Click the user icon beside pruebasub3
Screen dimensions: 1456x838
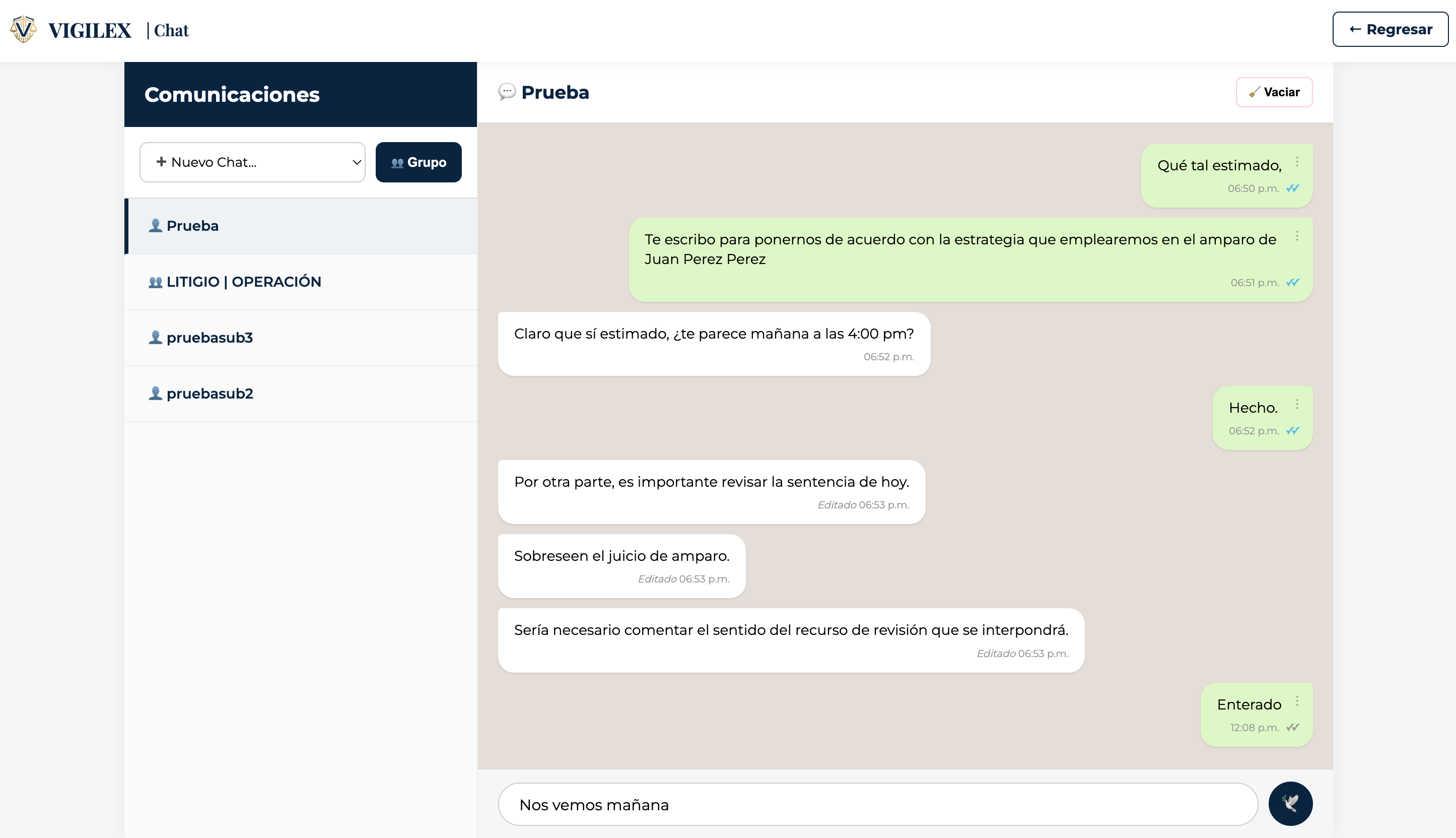point(155,338)
